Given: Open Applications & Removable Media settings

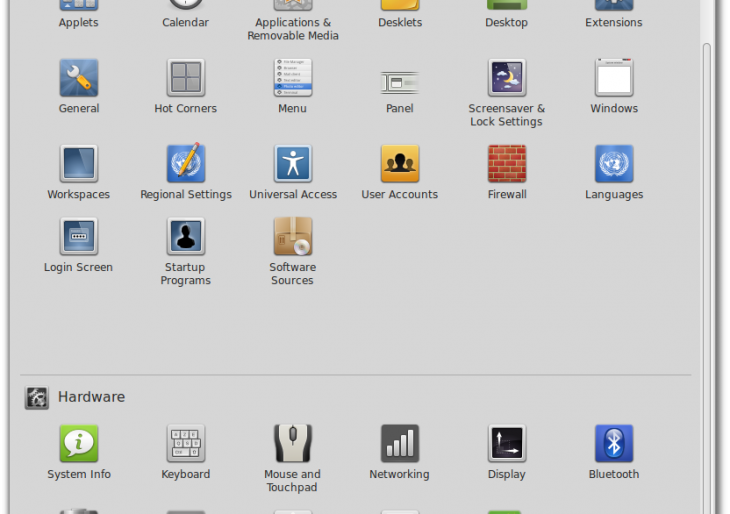Looking at the screenshot, I should [293, 21].
